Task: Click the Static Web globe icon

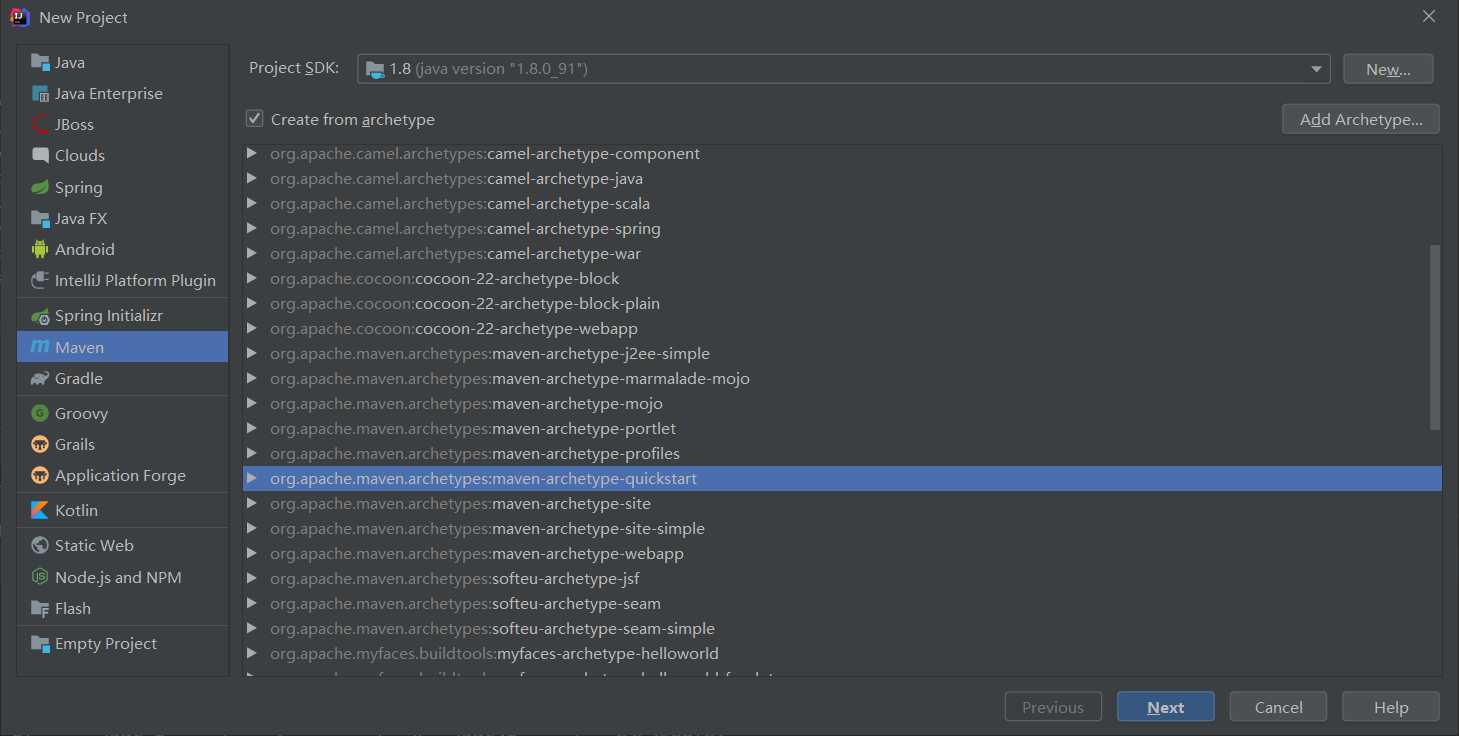Action: point(40,545)
